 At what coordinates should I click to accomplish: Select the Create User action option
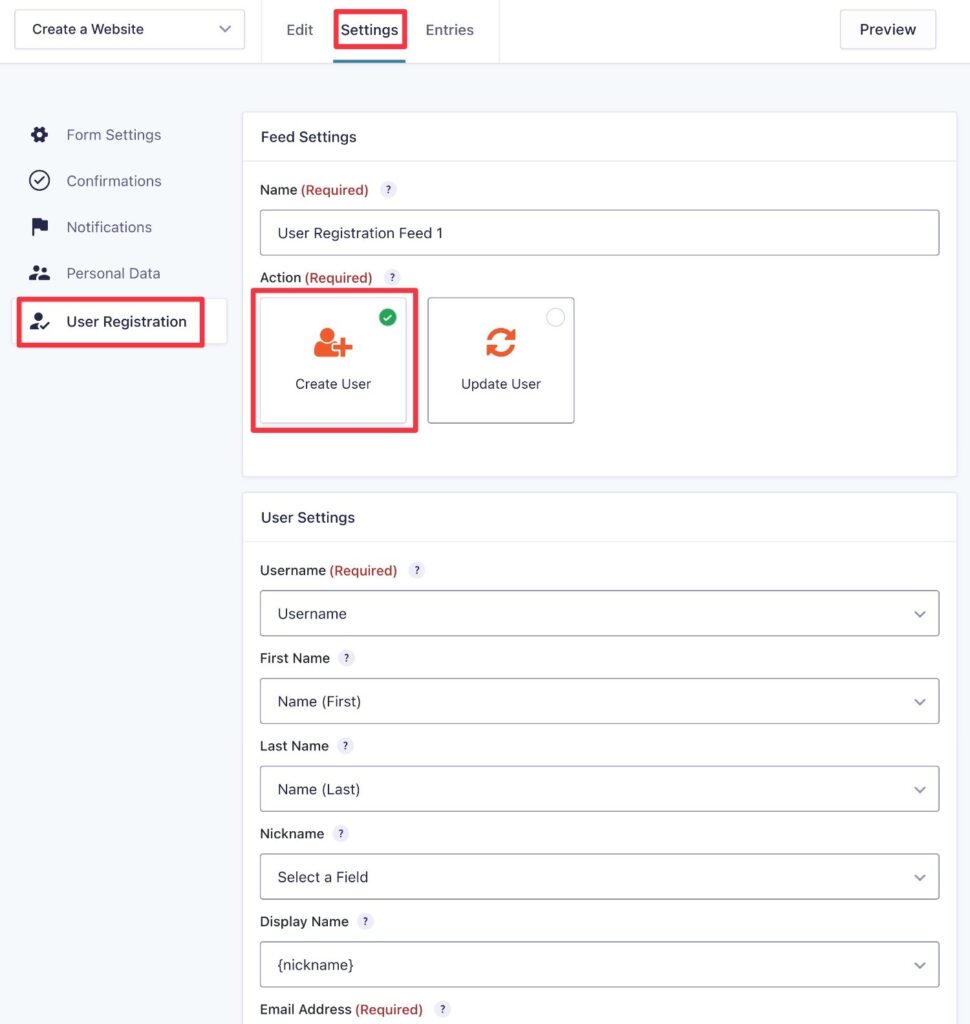[333, 360]
